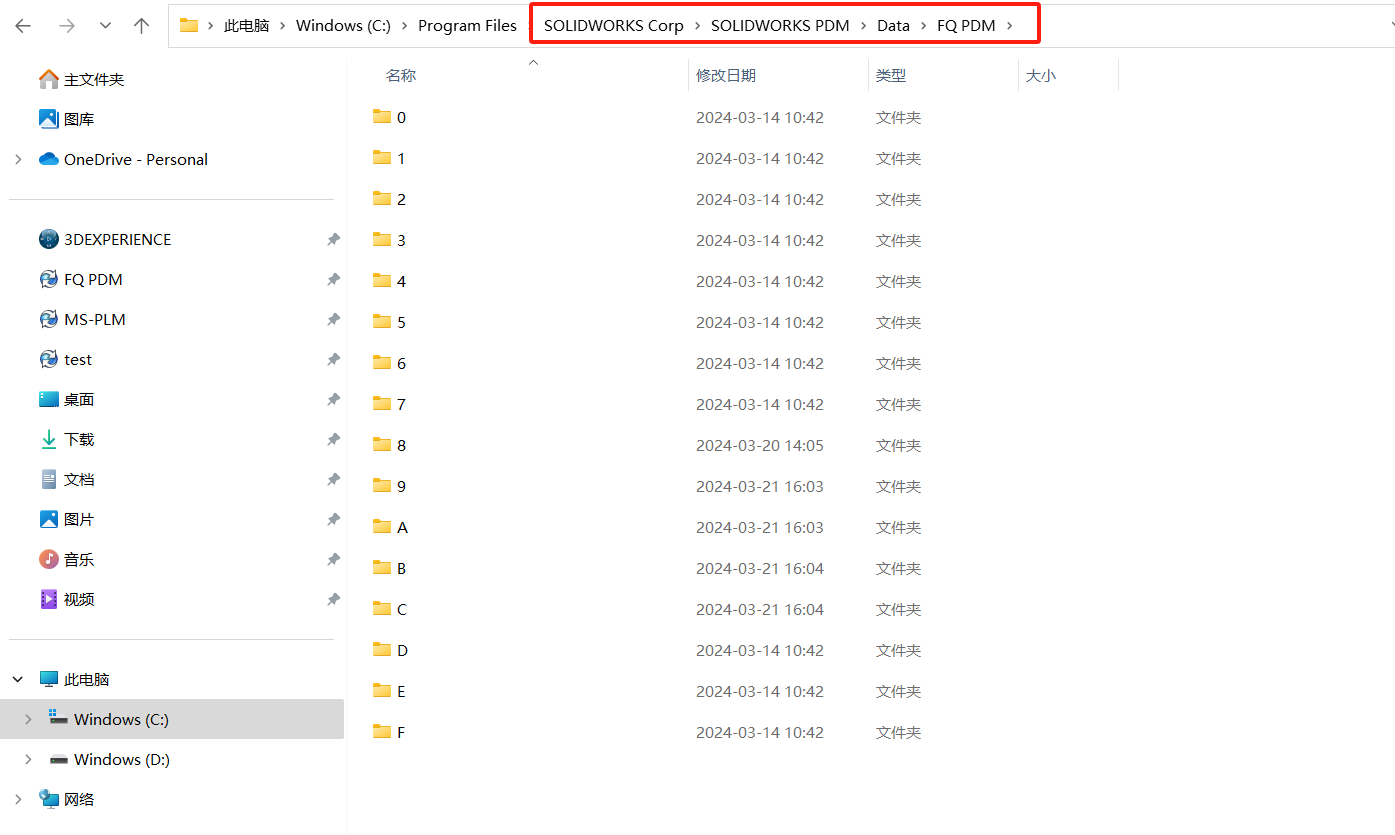This screenshot has width=1395, height=835.
Task: Expand Windows (C:) drive node
Action: [x=28, y=719]
